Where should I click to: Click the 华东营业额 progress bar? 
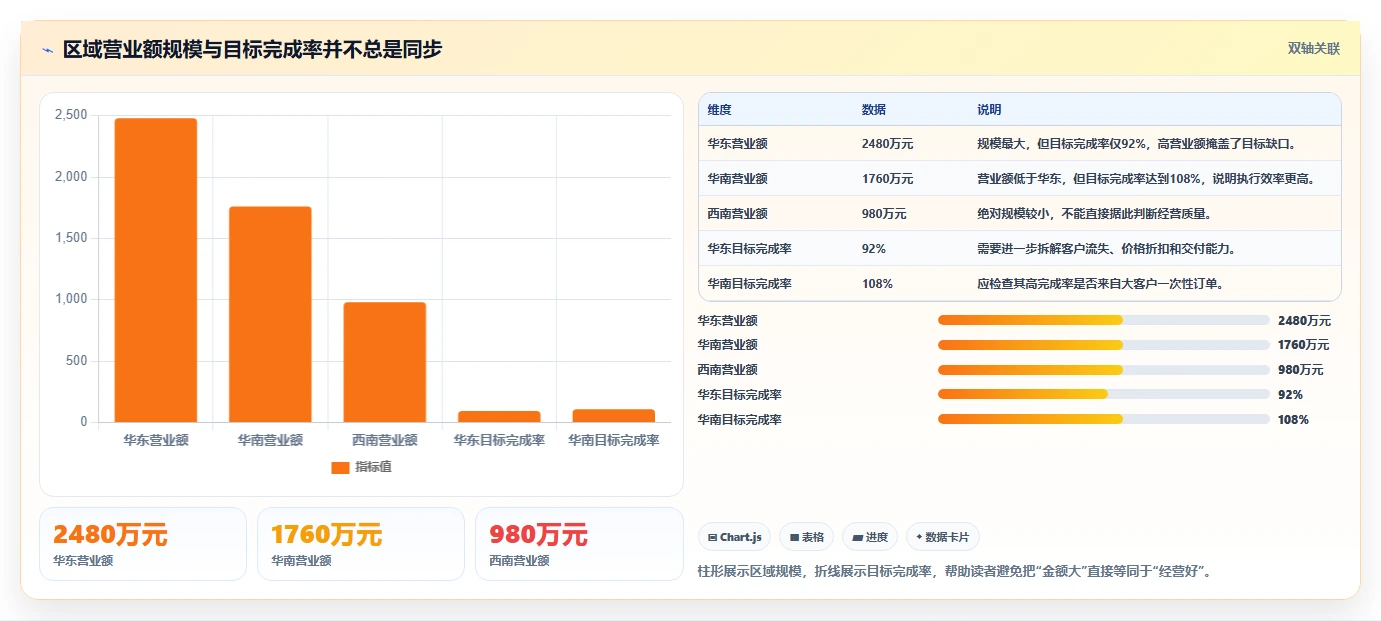(x=1103, y=321)
